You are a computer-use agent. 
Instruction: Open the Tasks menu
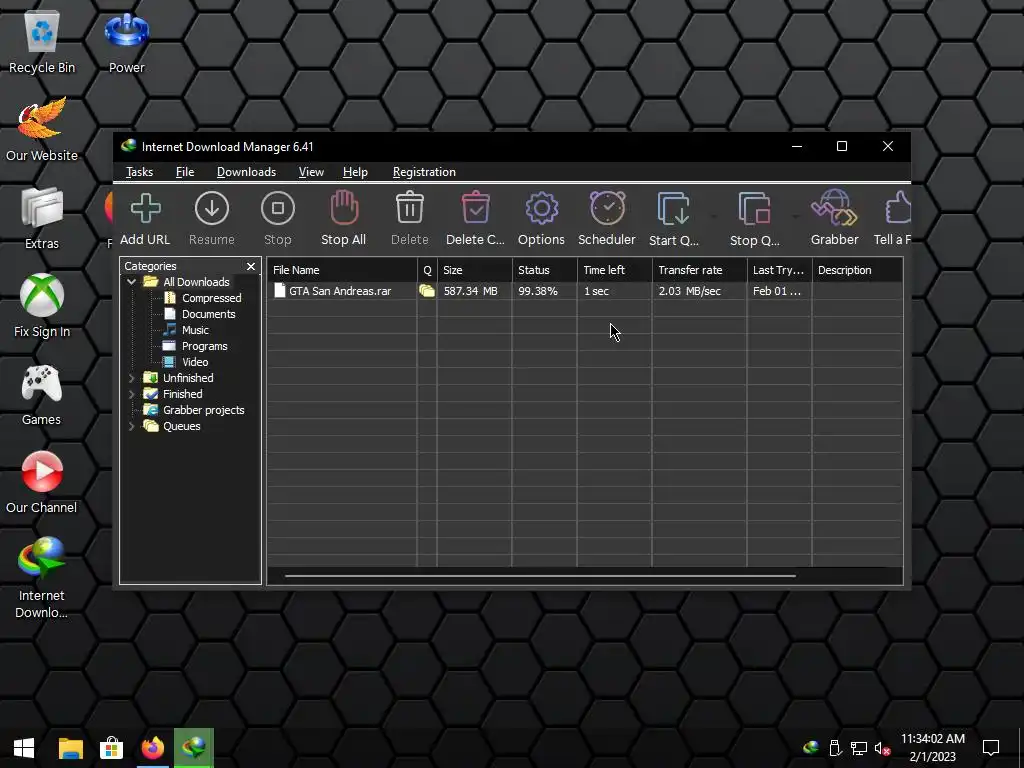[139, 172]
